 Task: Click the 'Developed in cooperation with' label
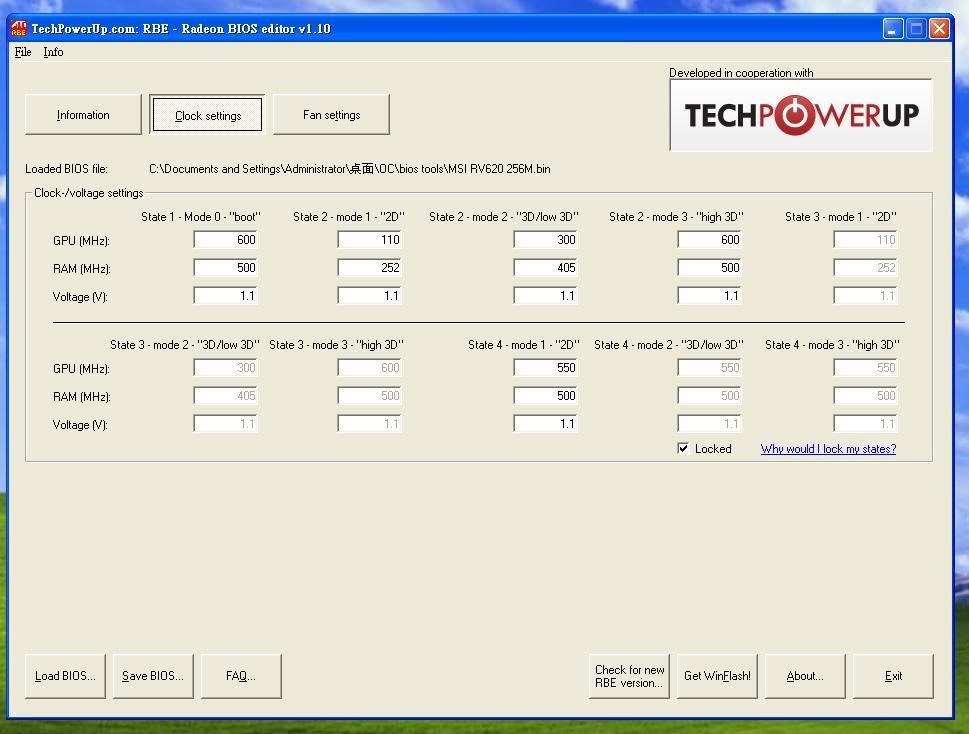(741, 73)
